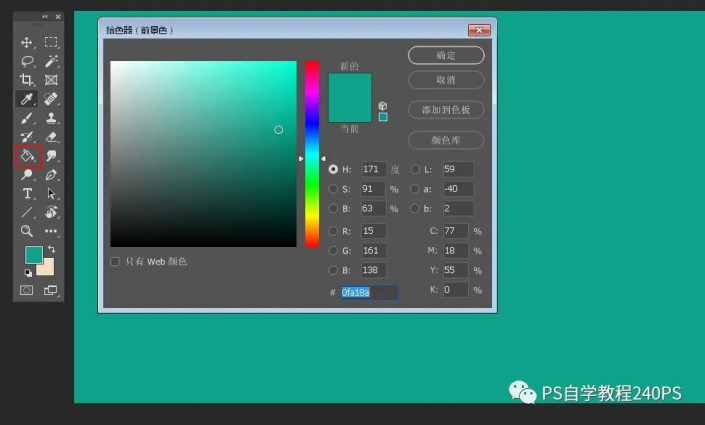The height and width of the screenshot is (425, 705).
Task: Select the Paint Bucket tool
Action: (x=27, y=156)
